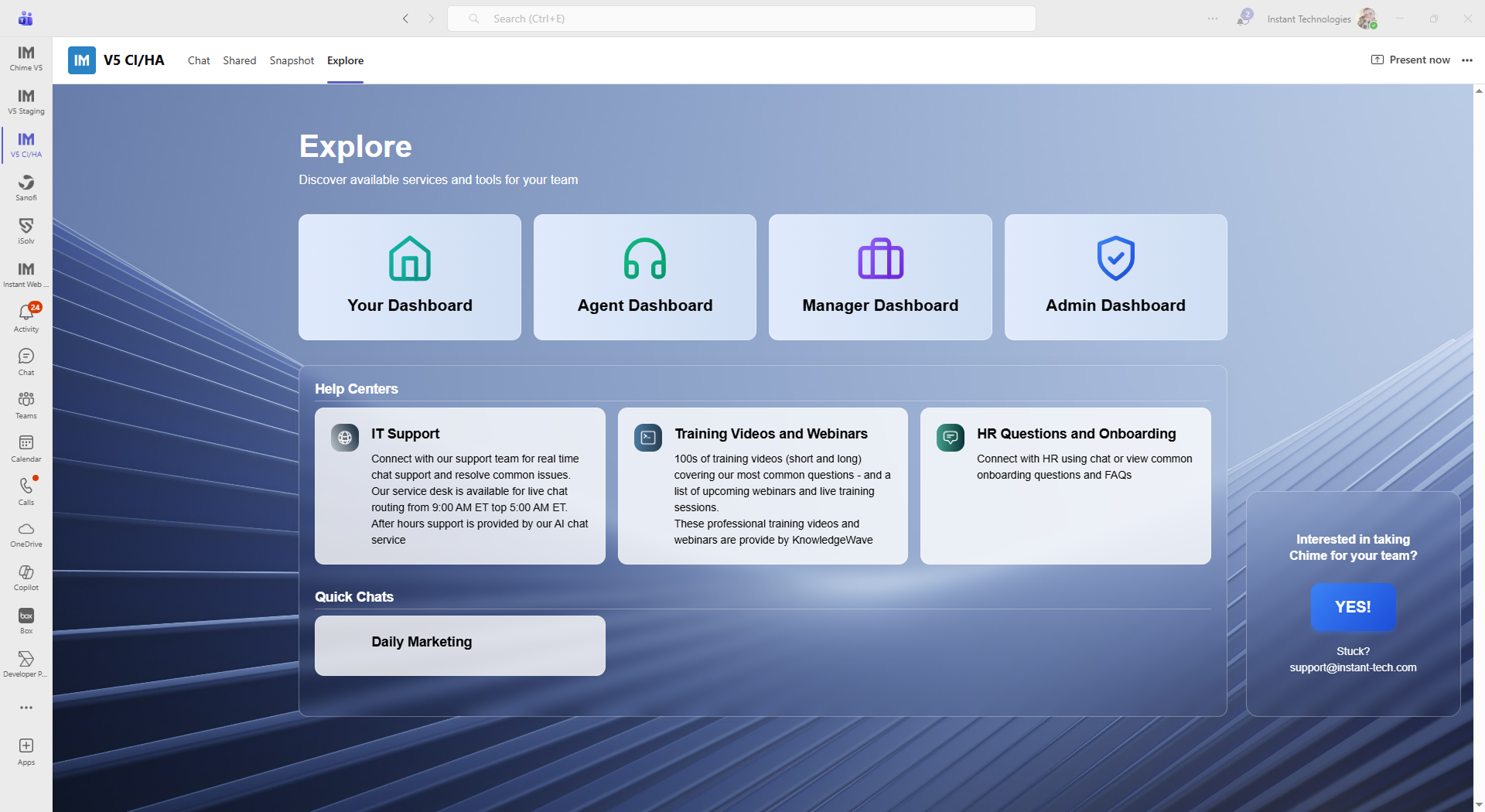Screen dimensions: 1485x812
Task: Expand more apps ellipsis in sidebar
Action: point(26,708)
